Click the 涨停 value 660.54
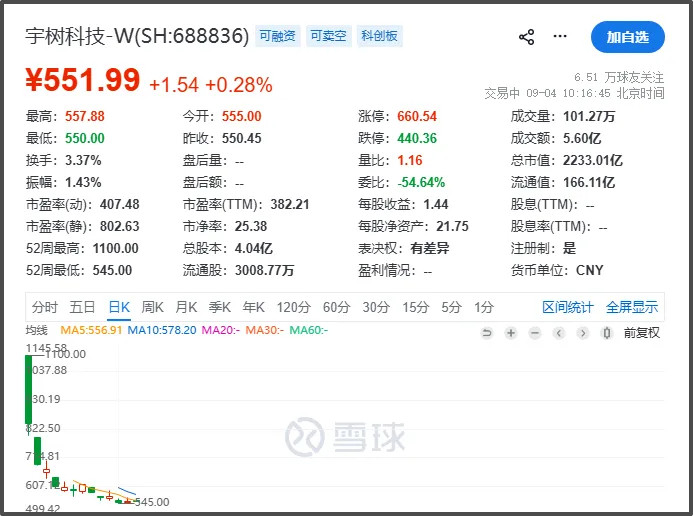Screen dimensions: 693x516 point(417,116)
